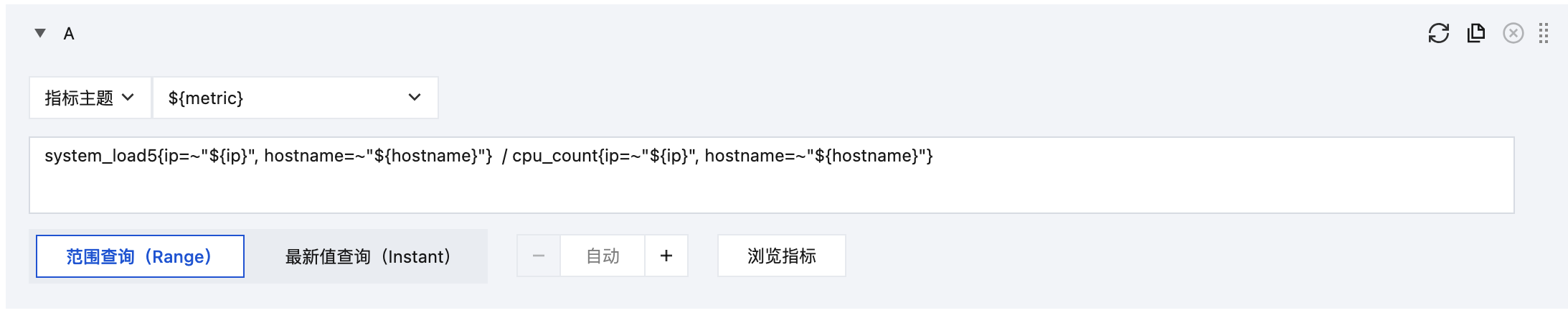1568x313 pixels.
Task: Click the query name label A
Action: 69,34
